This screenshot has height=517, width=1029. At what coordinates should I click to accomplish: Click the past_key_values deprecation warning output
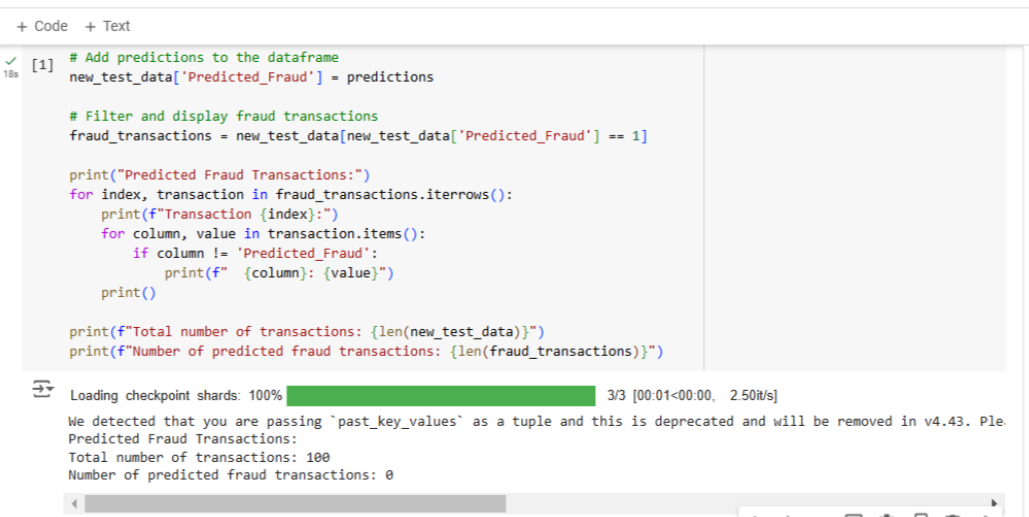tap(536, 421)
